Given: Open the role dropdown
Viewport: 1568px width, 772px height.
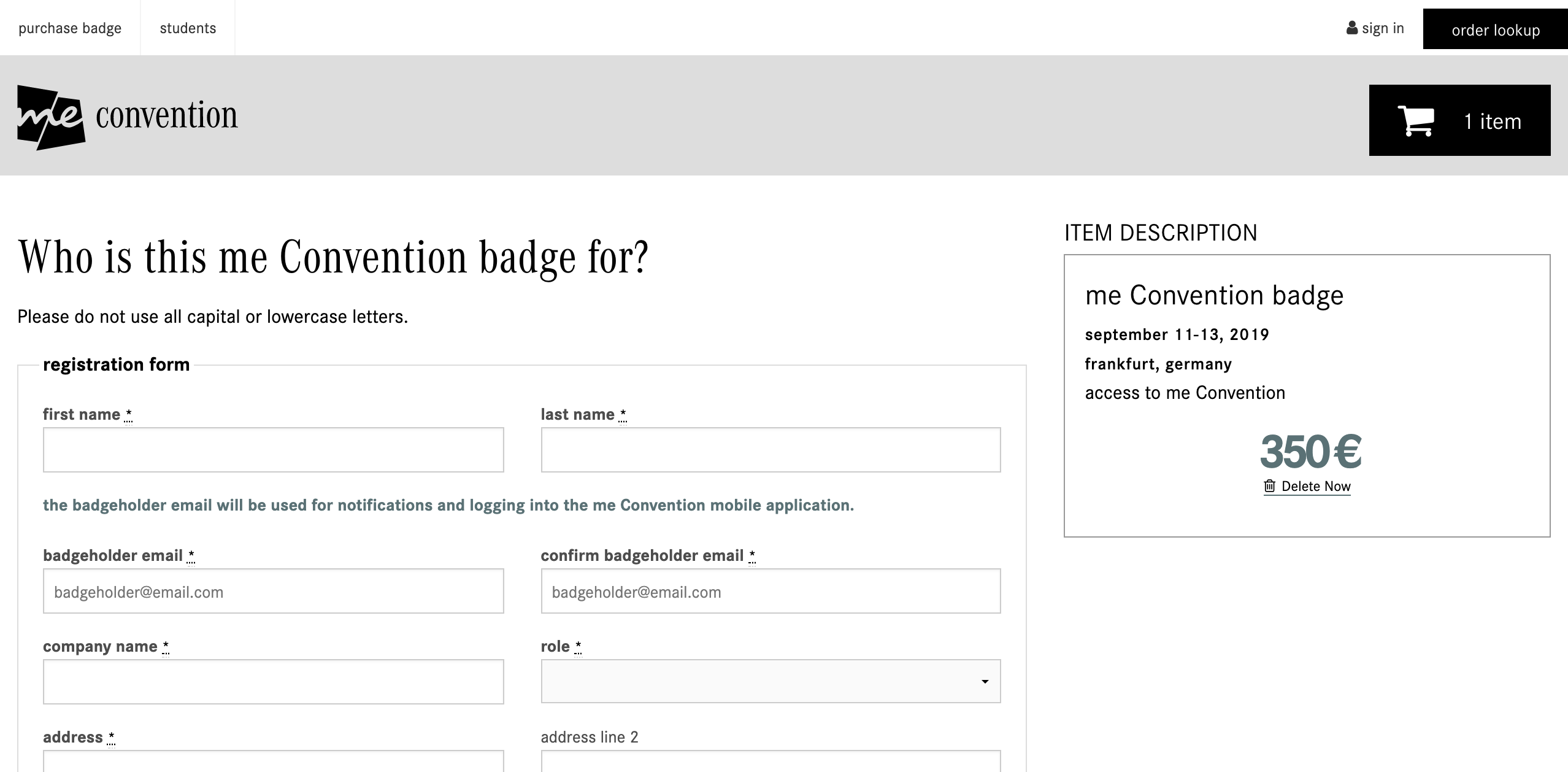Looking at the screenshot, I should coord(771,681).
